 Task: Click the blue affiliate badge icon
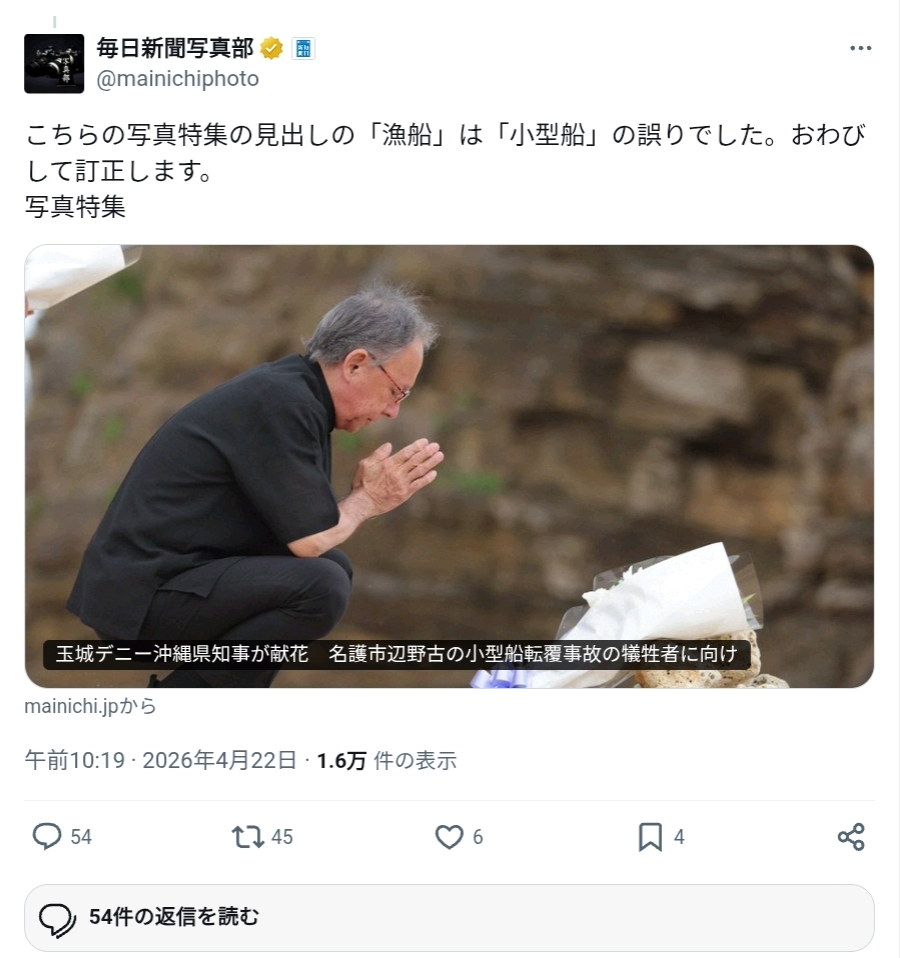point(303,48)
